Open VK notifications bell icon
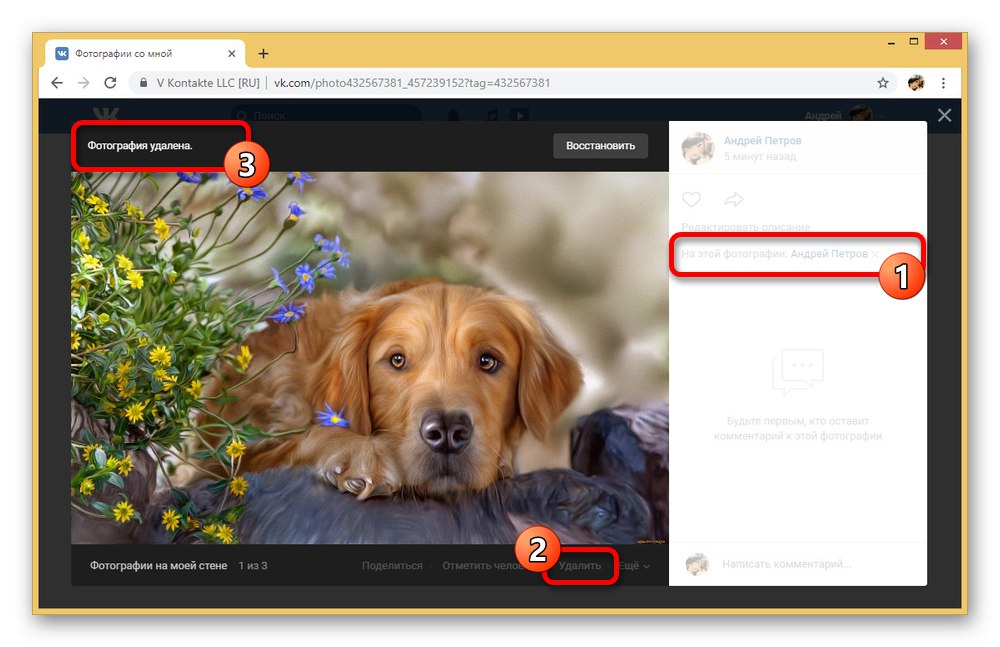1000x647 pixels. [x=453, y=115]
